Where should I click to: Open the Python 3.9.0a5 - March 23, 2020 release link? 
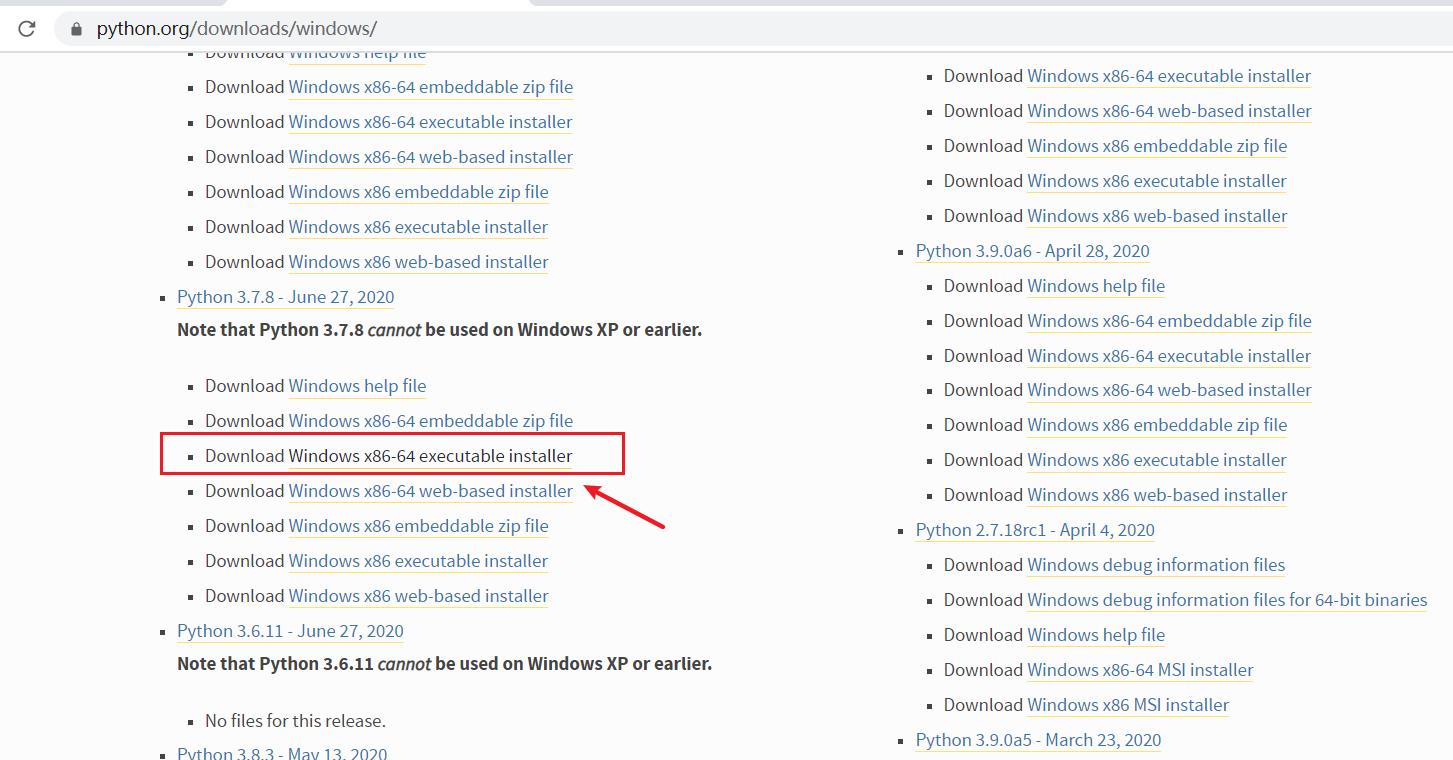1038,740
